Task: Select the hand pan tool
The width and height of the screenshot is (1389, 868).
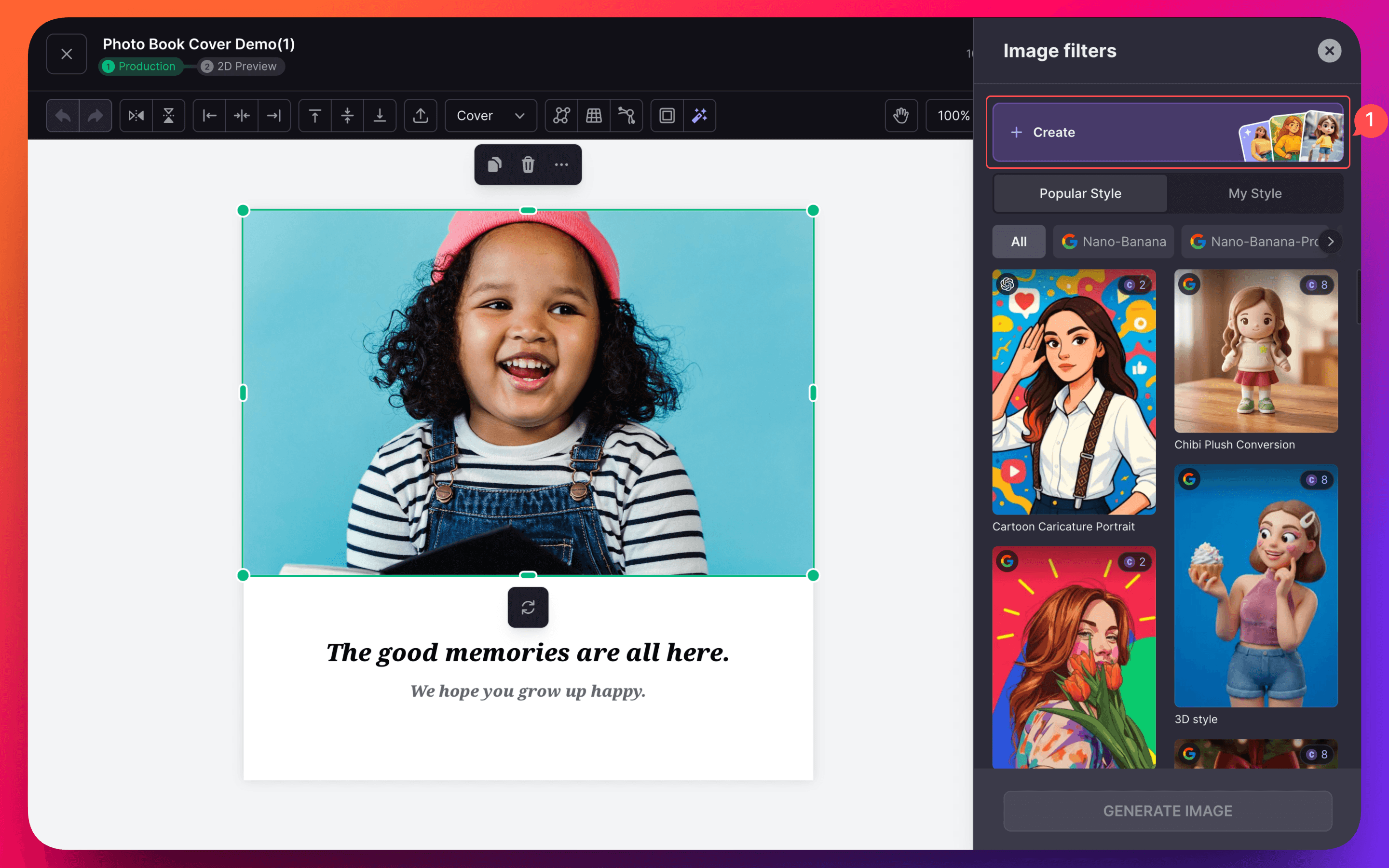Action: coord(900,115)
